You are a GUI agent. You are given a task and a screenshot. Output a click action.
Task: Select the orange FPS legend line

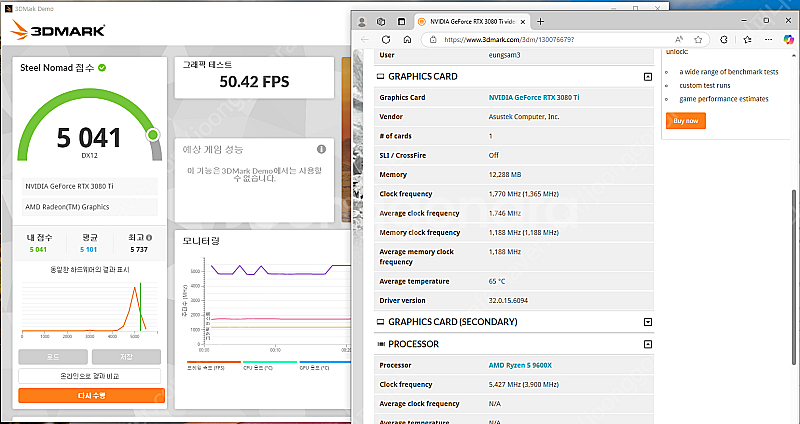point(214,364)
